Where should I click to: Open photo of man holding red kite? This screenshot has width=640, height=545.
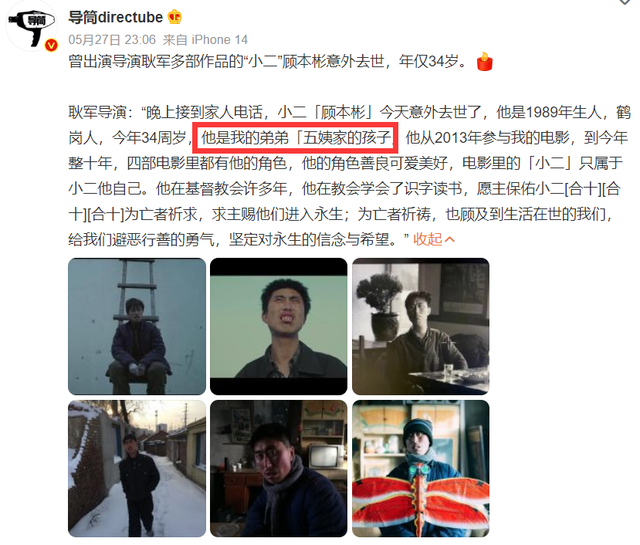coord(420,468)
